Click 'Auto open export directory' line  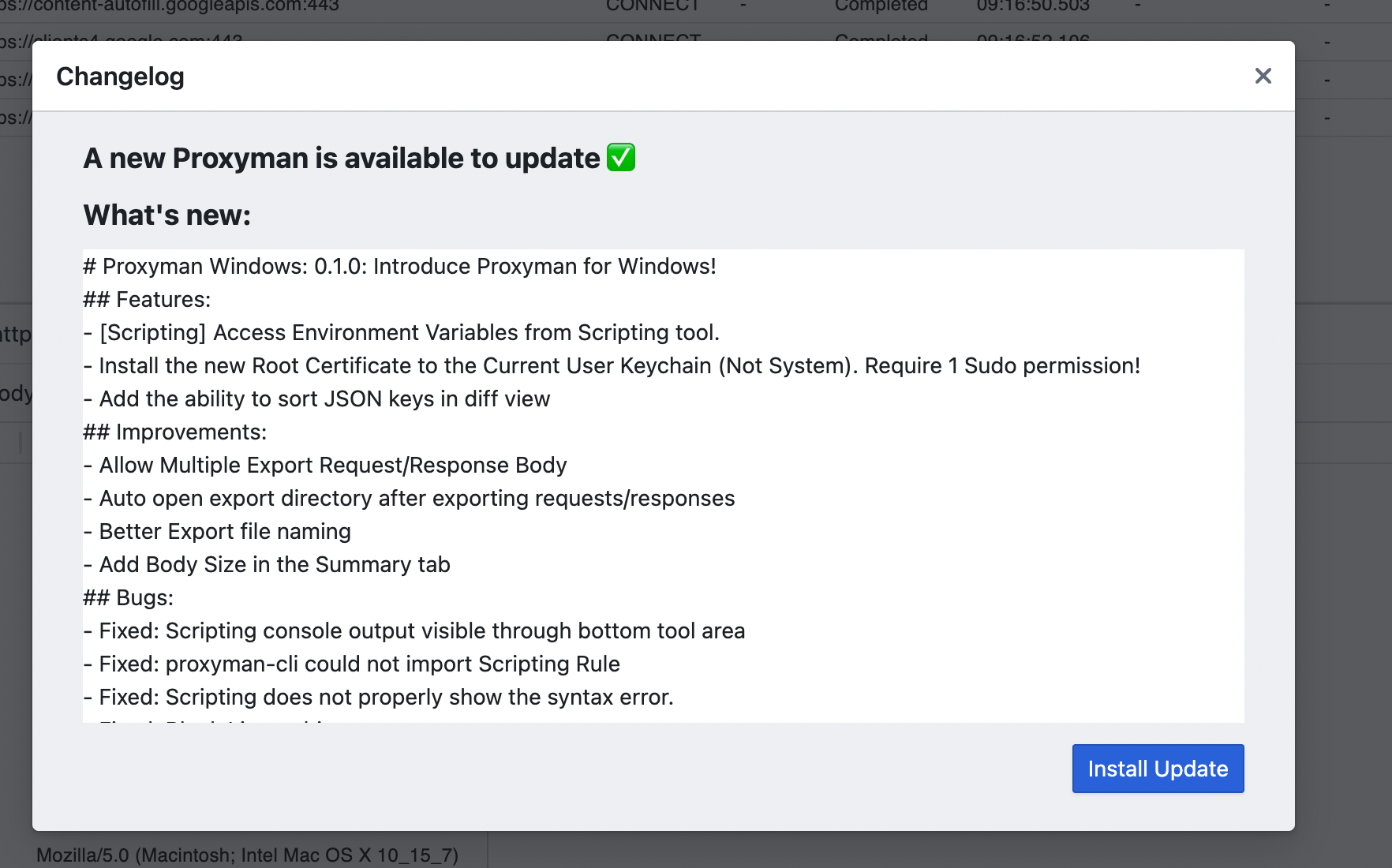click(409, 498)
